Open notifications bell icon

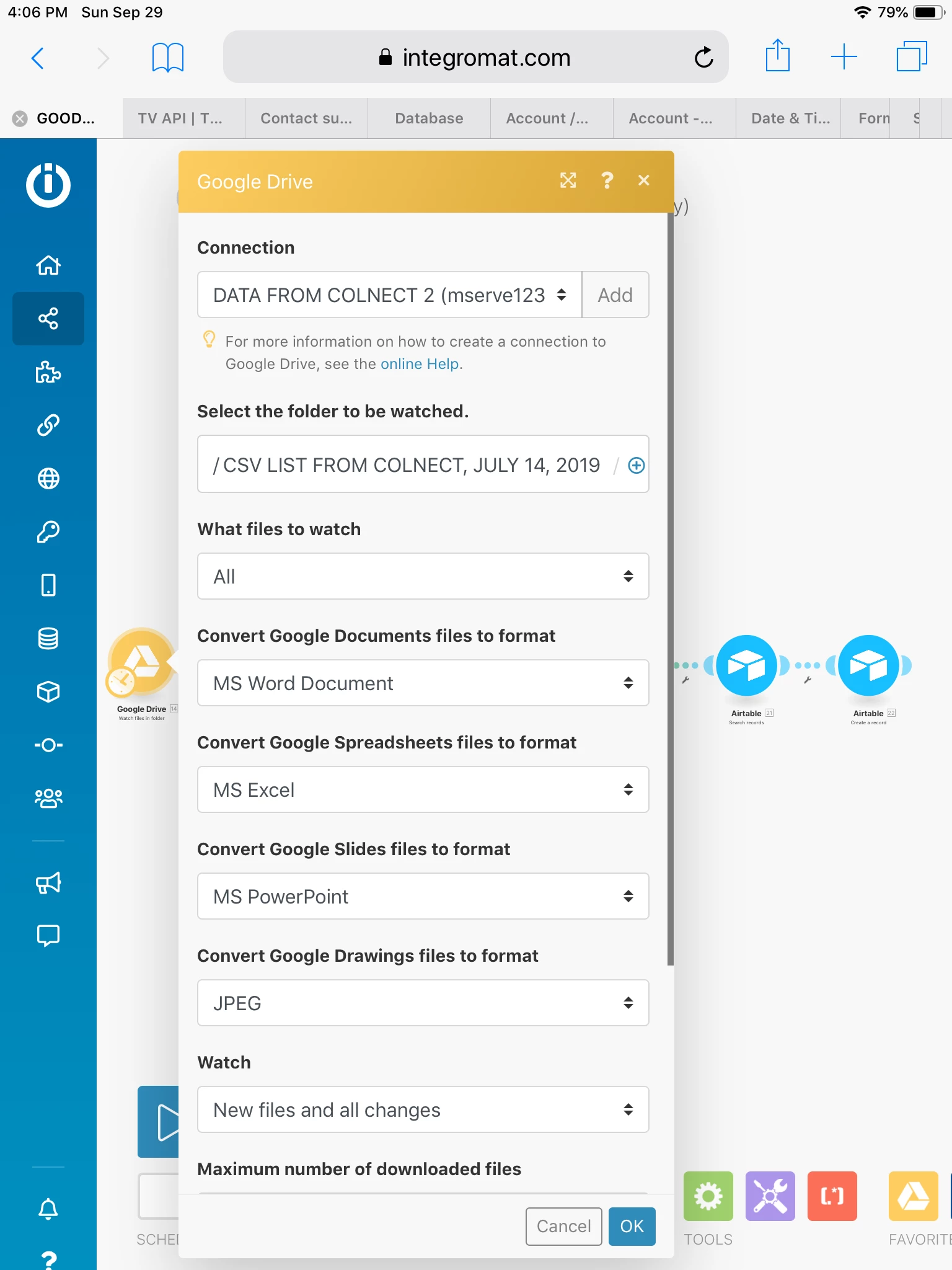pyautogui.click(x=48, y=1209)
